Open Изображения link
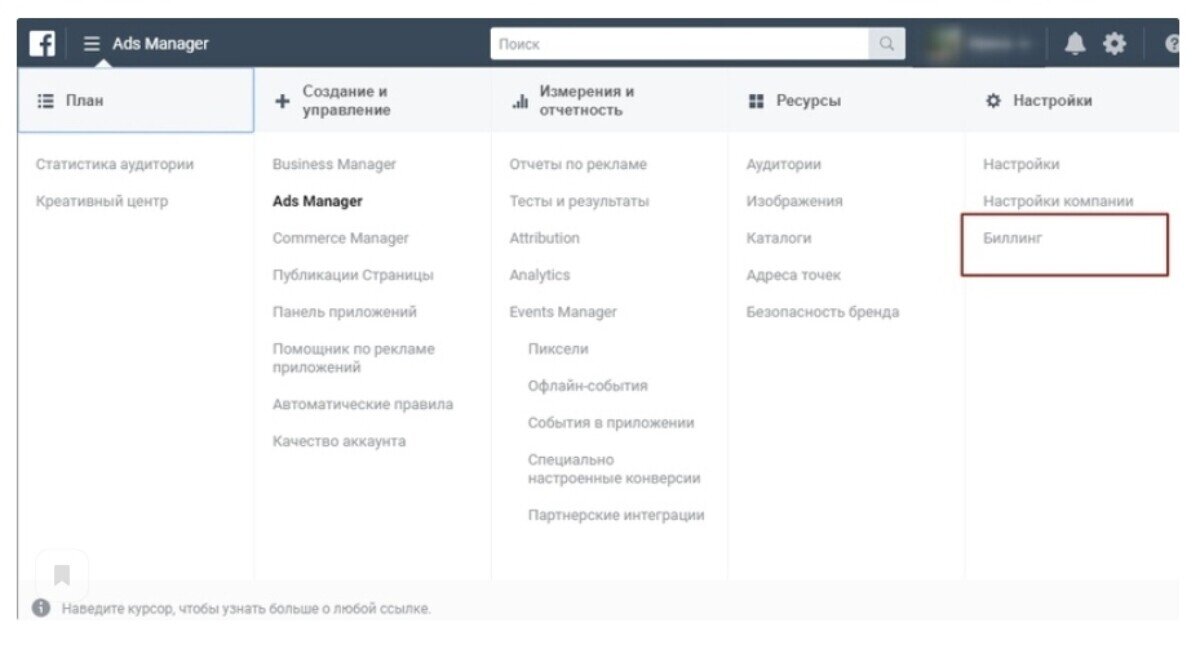Screen dimensions: 1200x654 click(794, 201)
